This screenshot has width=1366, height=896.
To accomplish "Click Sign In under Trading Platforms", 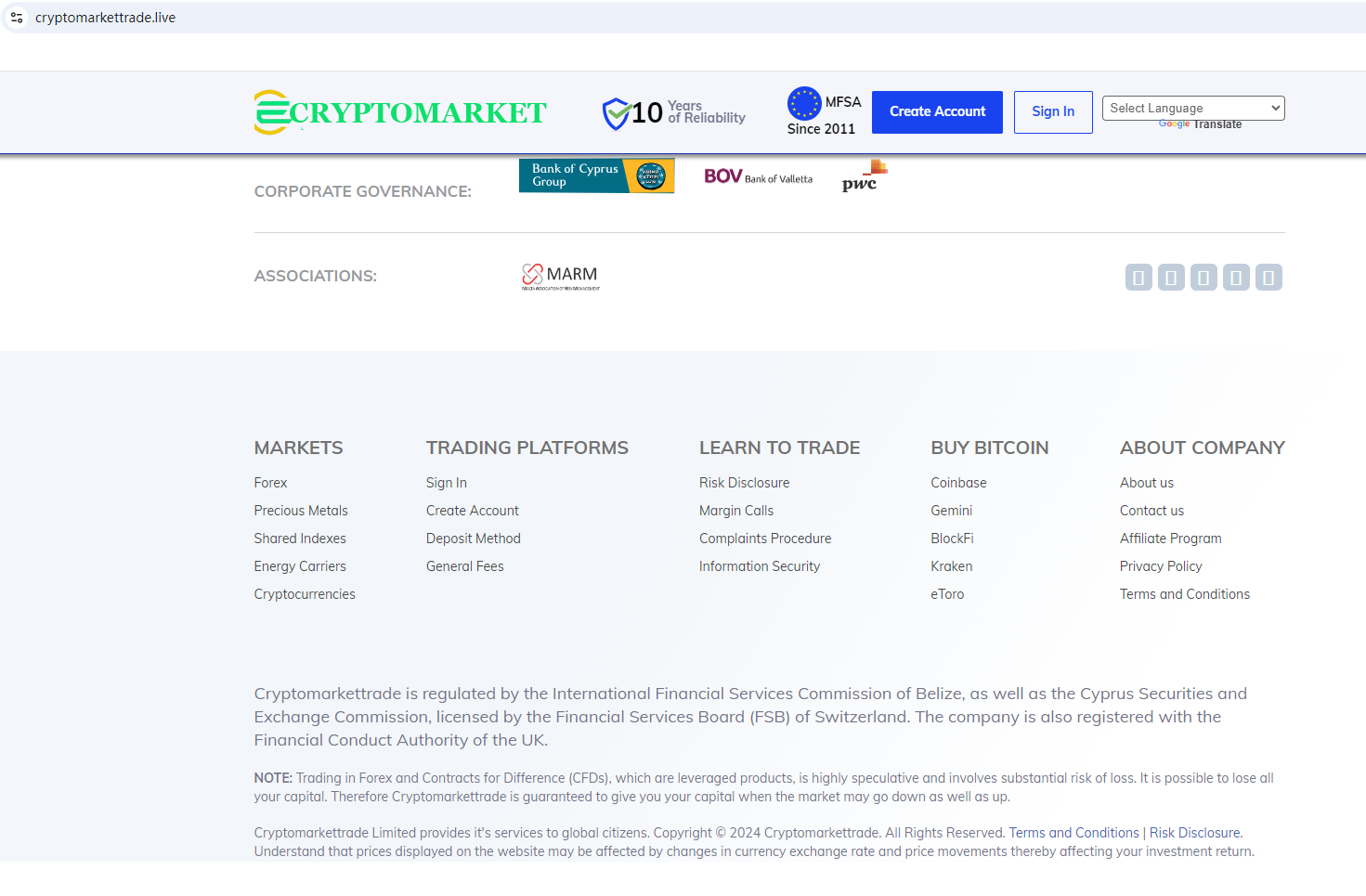I will [447, 483].
